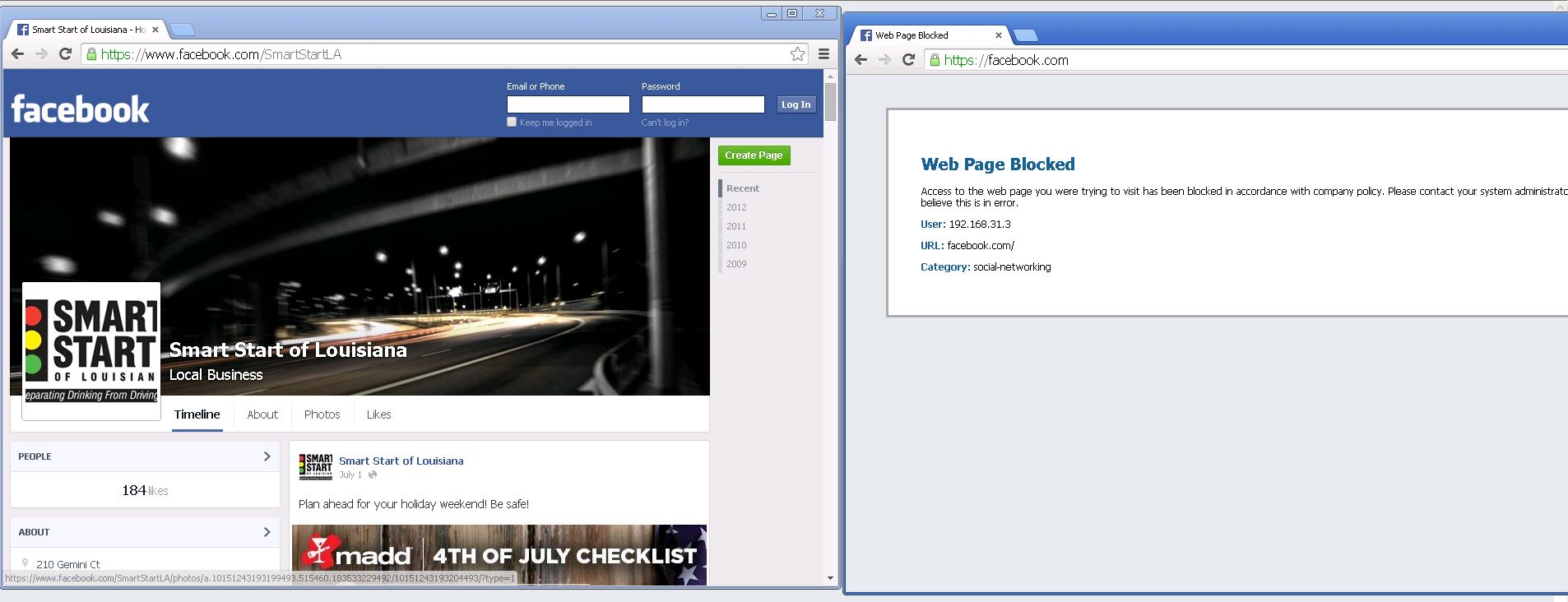
Task: Click the URL: facebook.com/ line
Action: (967, 245)
